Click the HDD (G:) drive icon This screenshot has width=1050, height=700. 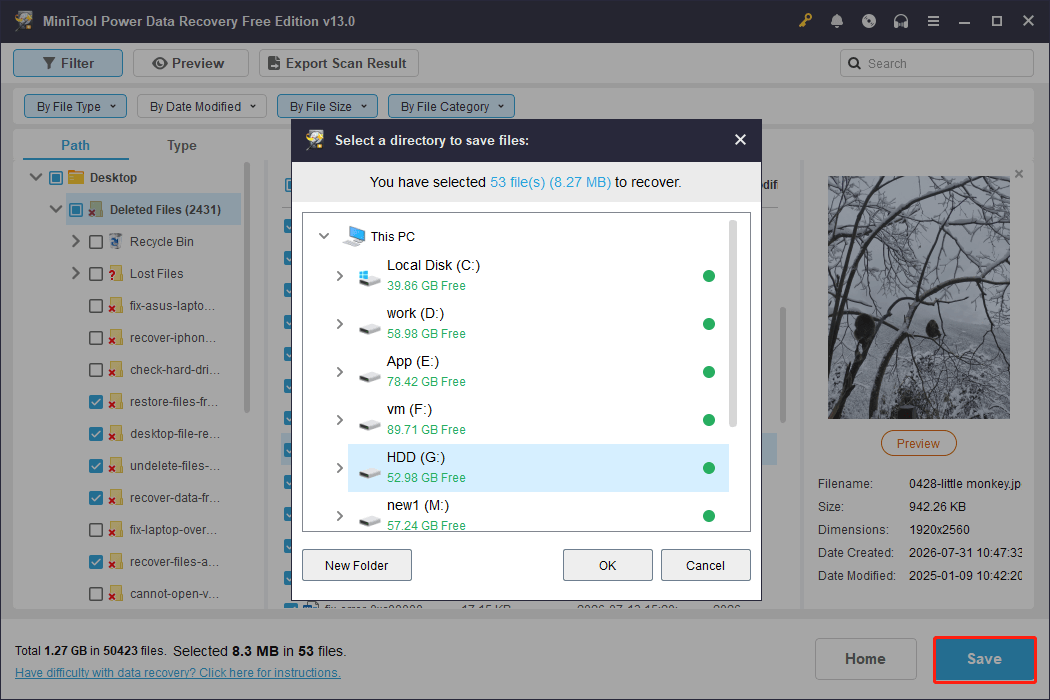[x=369, y=473]
